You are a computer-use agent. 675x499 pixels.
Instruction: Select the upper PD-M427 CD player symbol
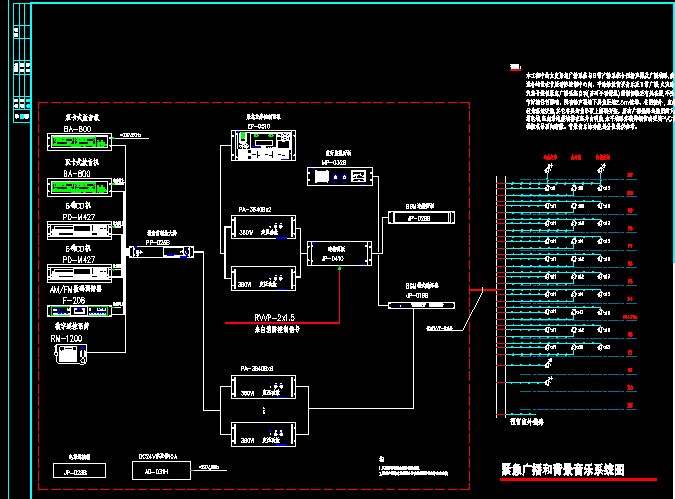[79, 230]
